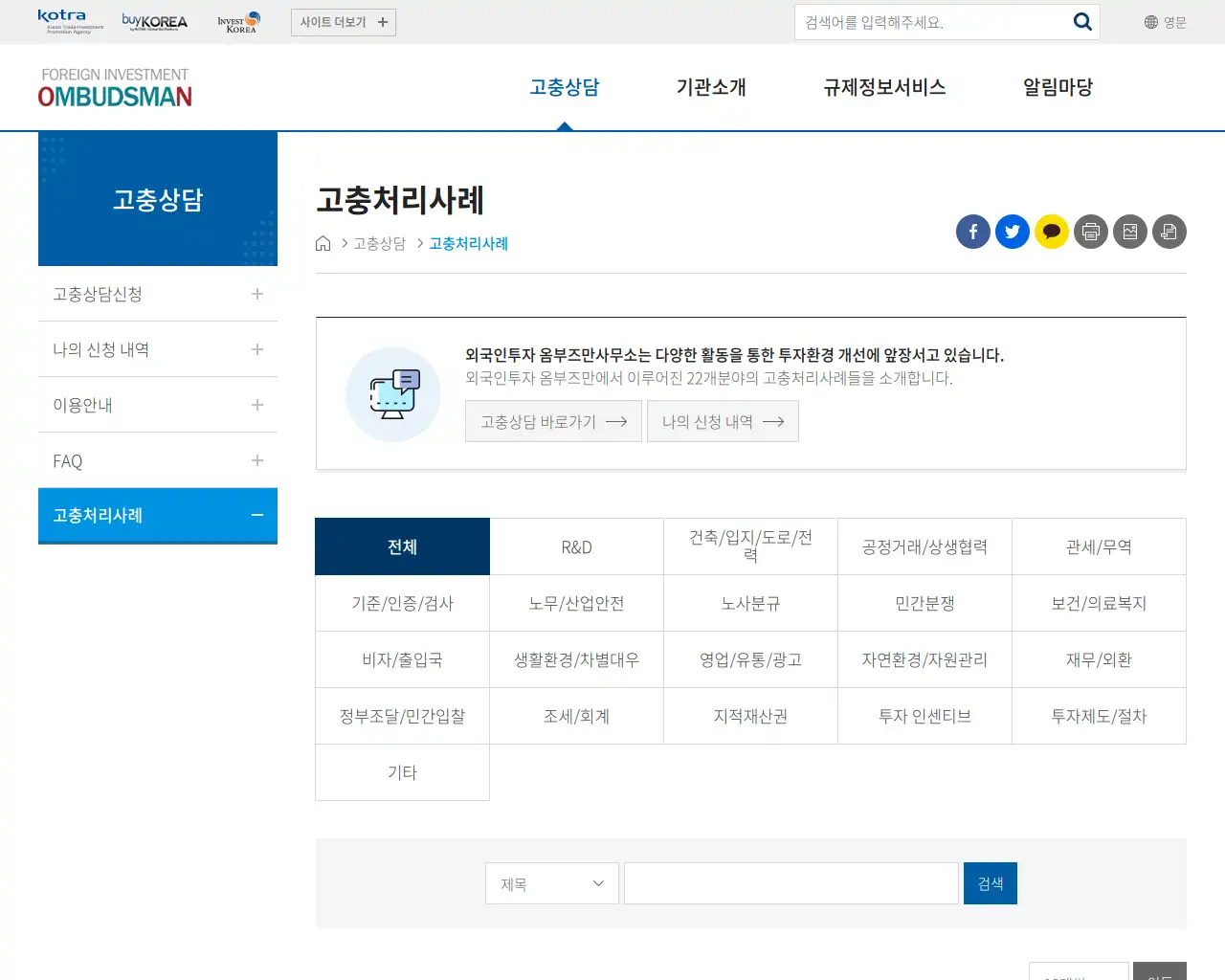1225x980 pixels.
Task: Open the image capture icon next to print
Action: tap(1129, 232)
